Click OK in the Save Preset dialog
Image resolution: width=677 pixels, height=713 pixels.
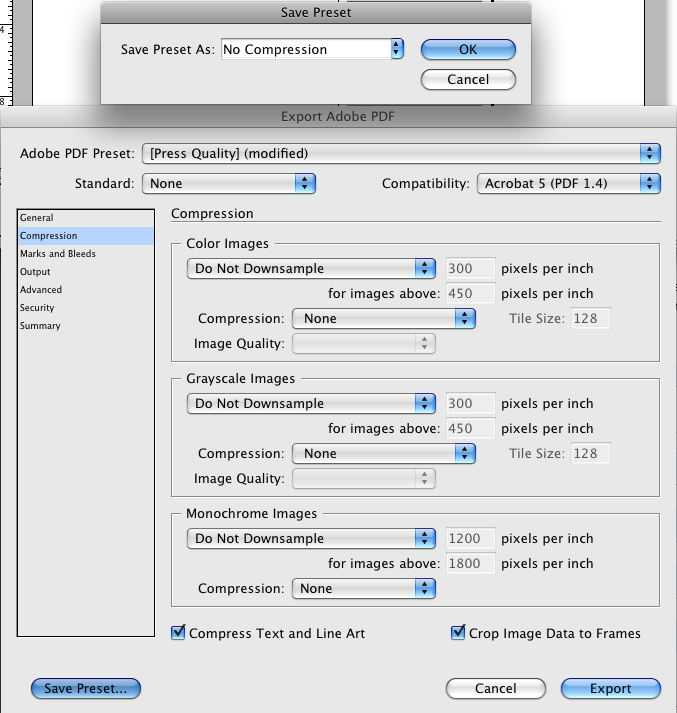pos(468,49)
